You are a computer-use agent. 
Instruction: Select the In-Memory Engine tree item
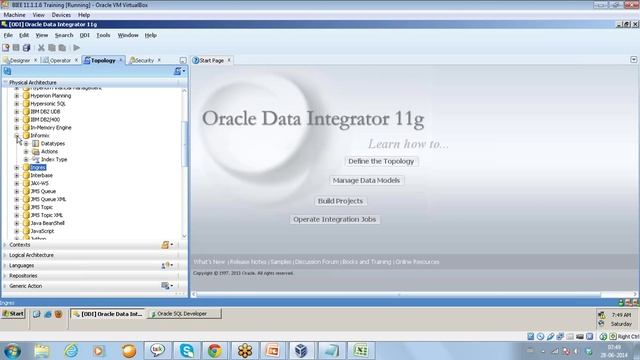(51, 128)
